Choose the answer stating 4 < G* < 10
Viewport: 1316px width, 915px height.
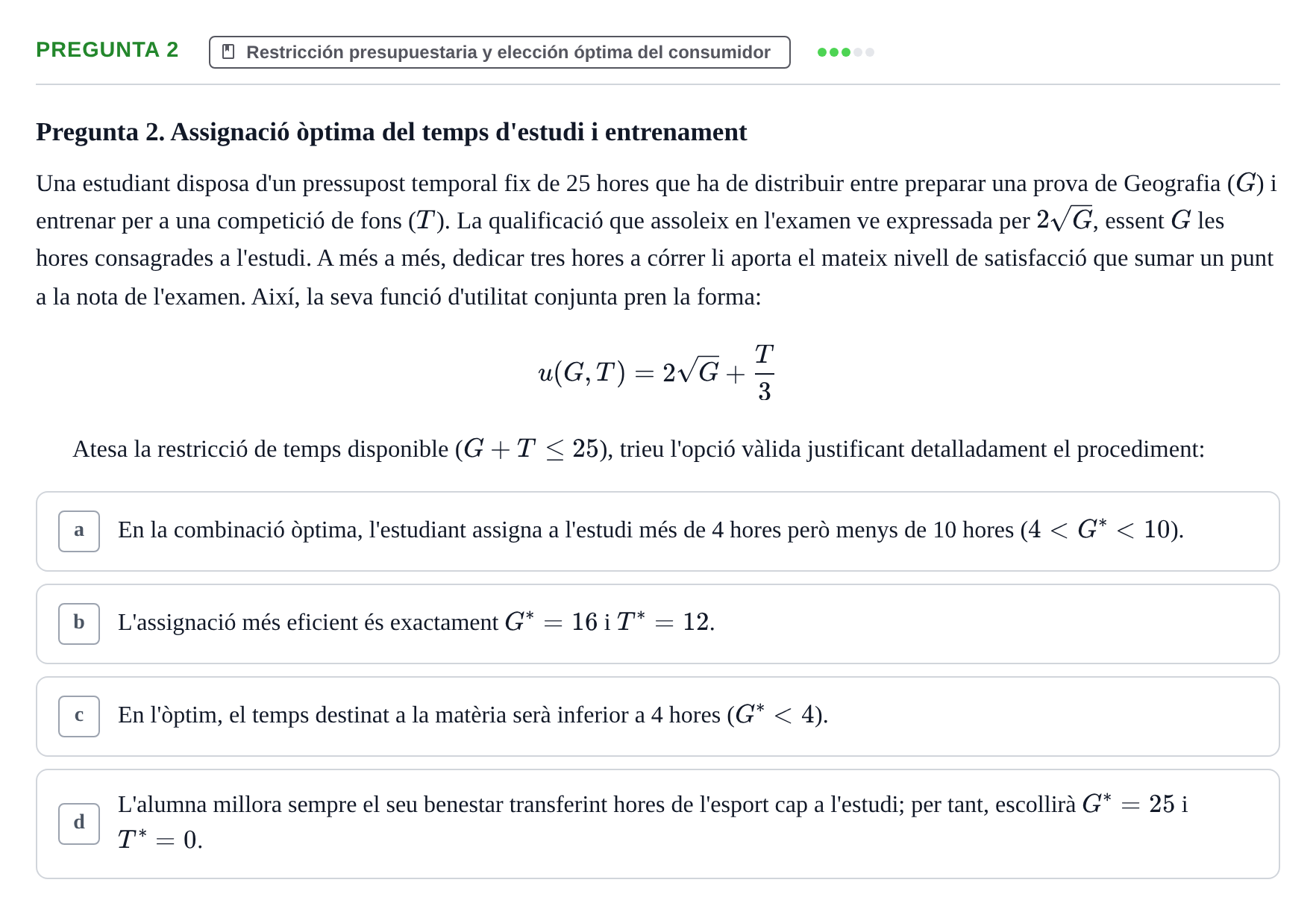point(658,531)
